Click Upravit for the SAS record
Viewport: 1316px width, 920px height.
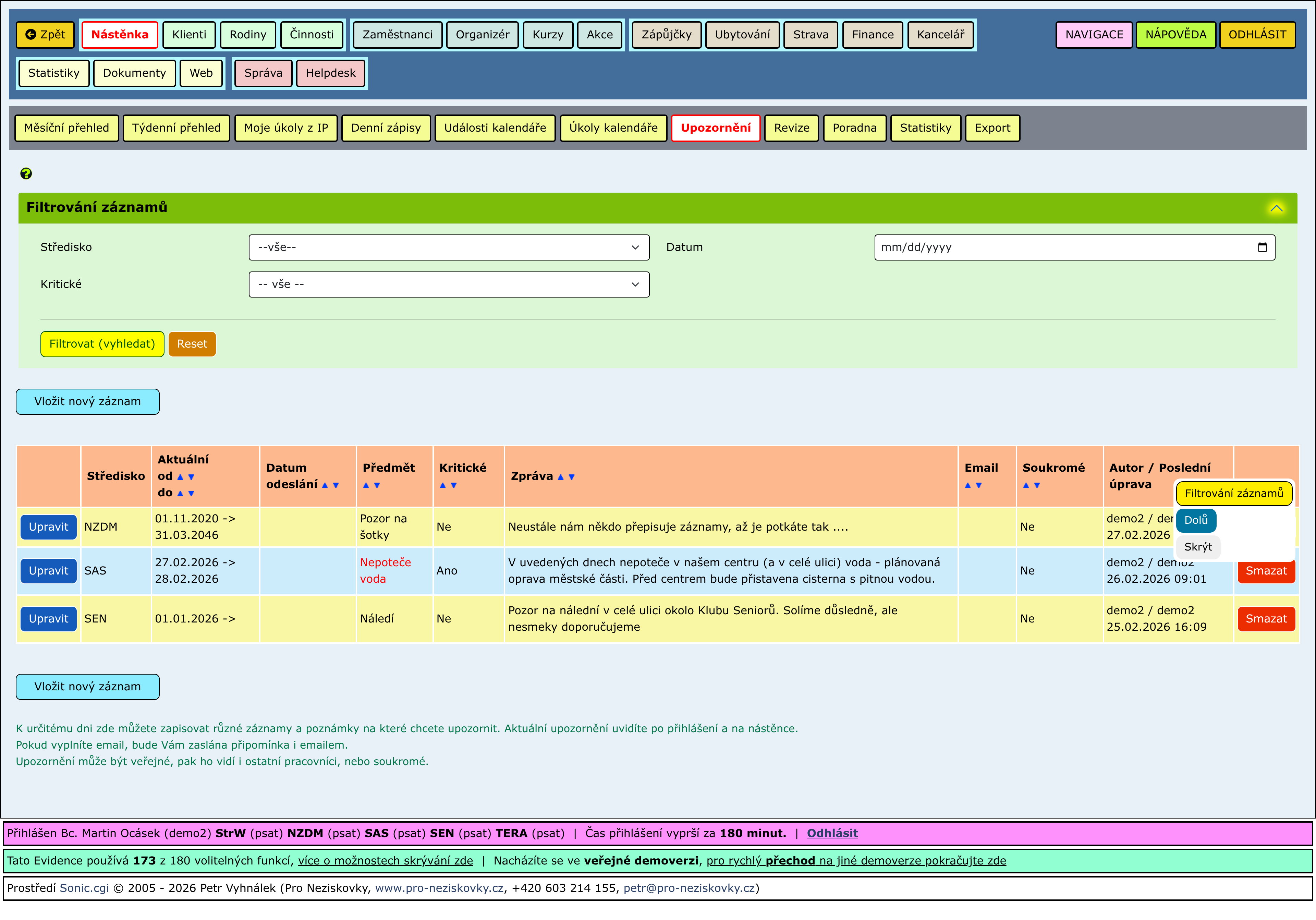(49, 571)
